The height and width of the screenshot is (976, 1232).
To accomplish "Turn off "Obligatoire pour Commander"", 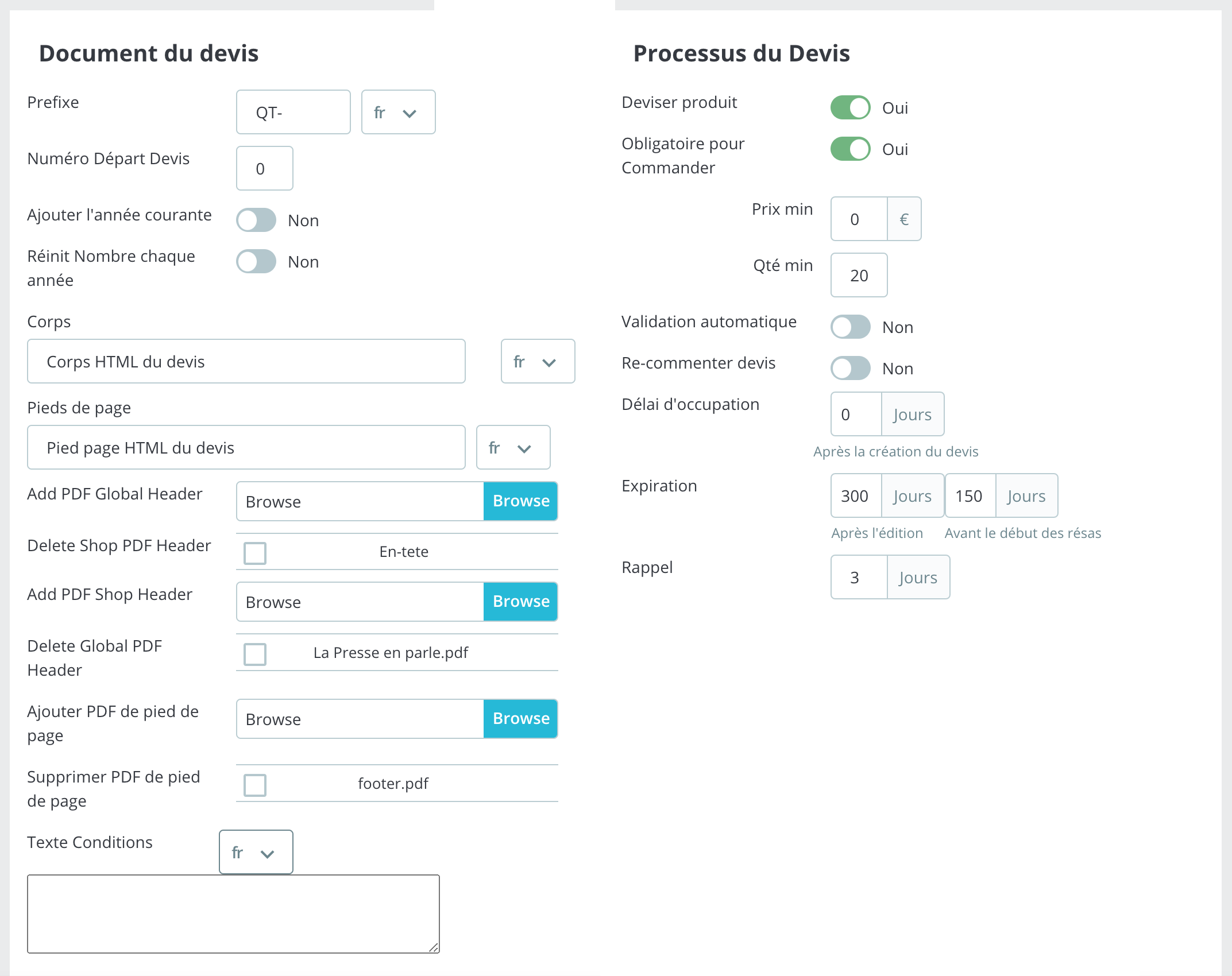I will pyautogui.click(x=850, y=149).
